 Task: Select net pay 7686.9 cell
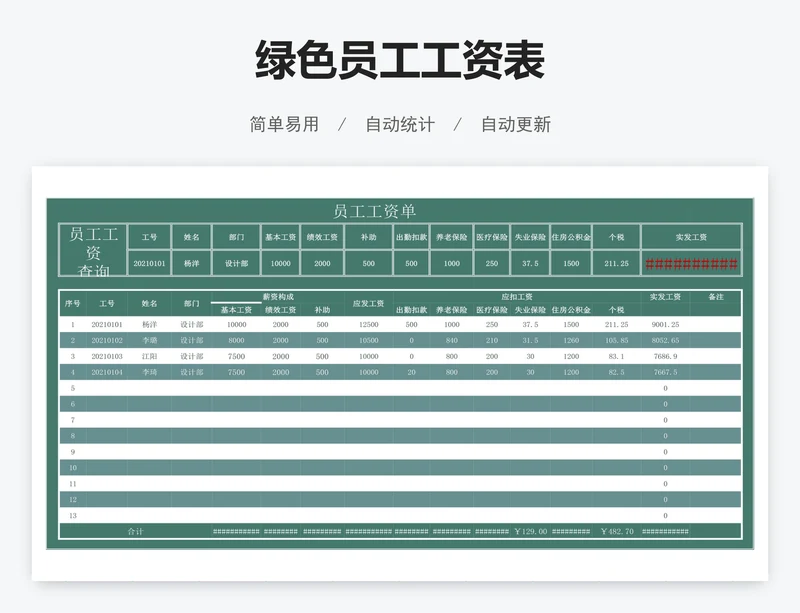point(665,356)
